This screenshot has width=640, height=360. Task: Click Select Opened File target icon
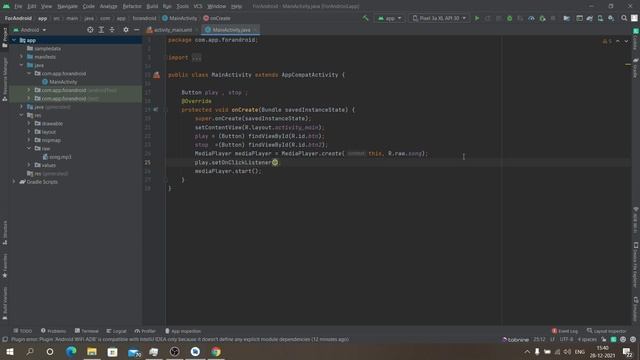pos(90,30)
